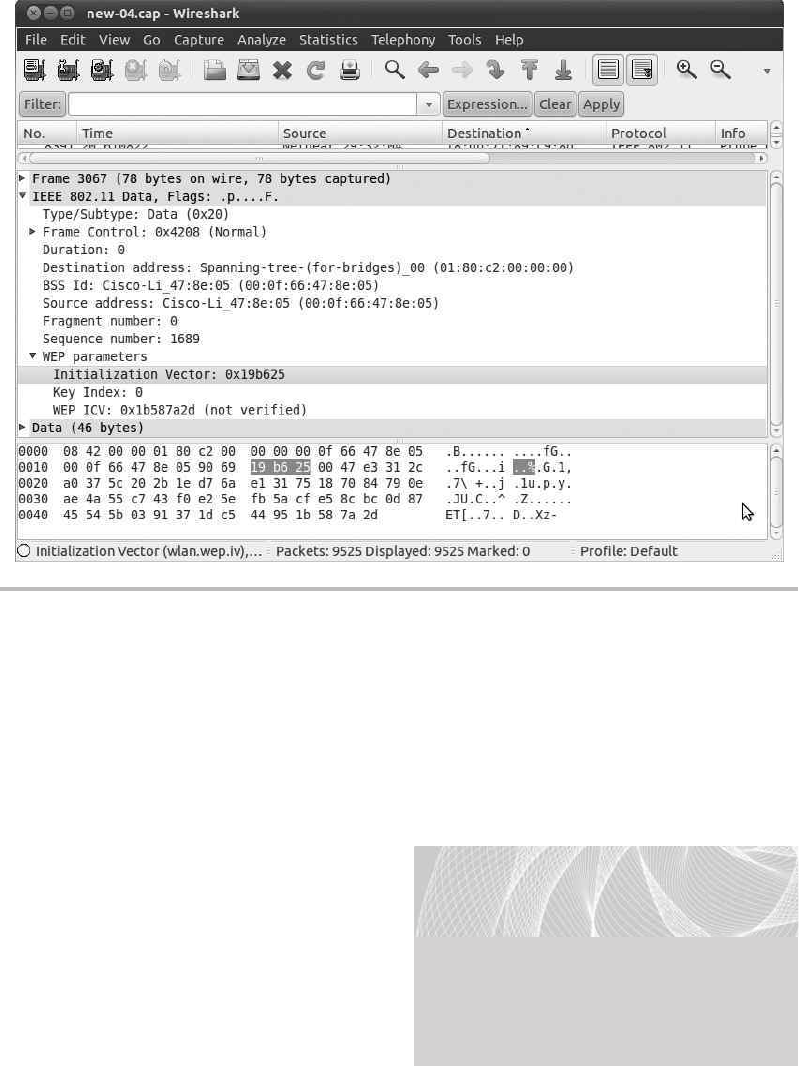Jump to first packet icon
The width and height of the screenshot is (799, 1066).
click(529, 69)
